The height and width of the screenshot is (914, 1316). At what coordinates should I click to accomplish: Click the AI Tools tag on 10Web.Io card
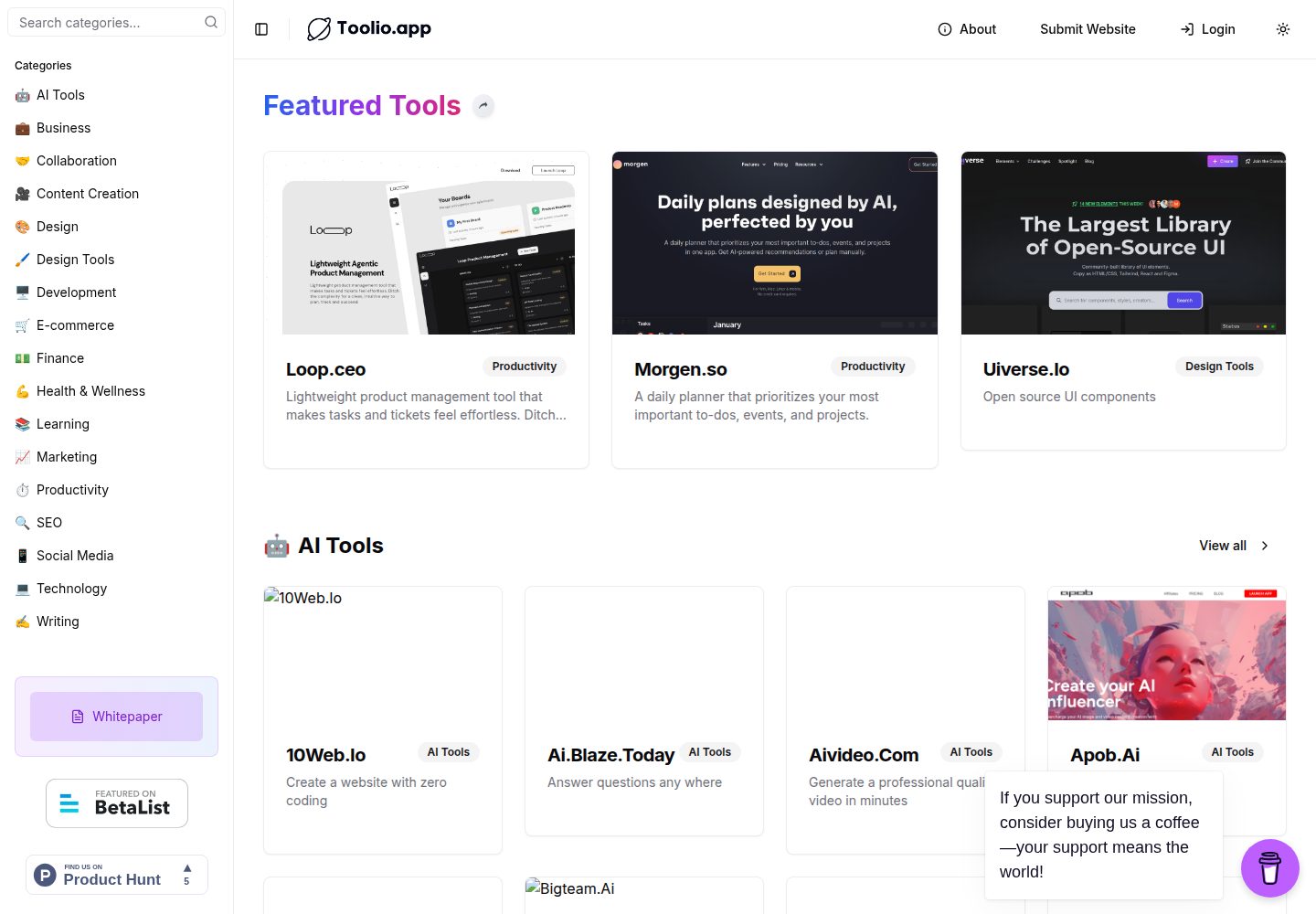[449, 752]
